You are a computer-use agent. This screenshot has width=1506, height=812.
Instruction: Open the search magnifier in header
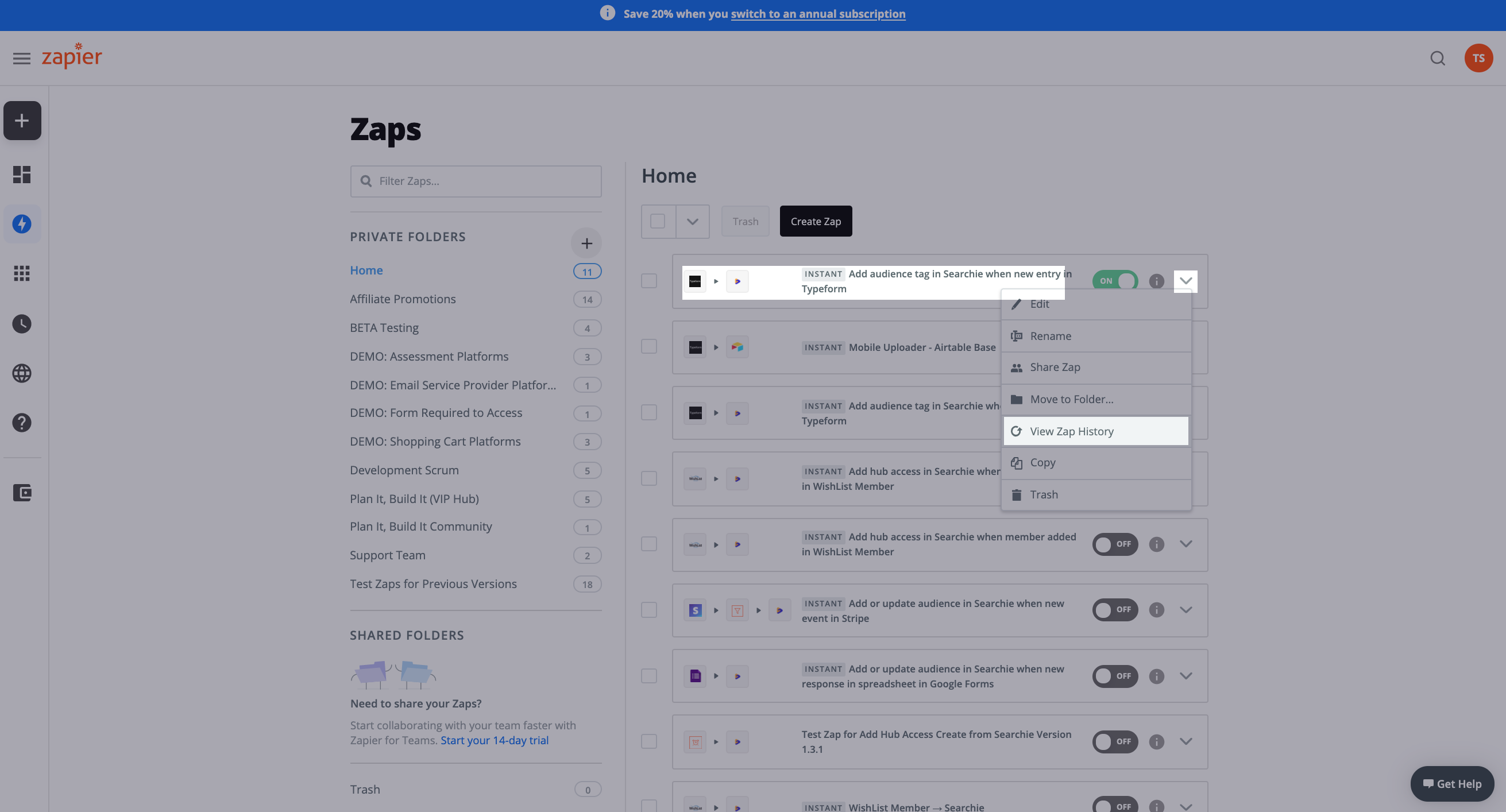tap(1438, 58)
